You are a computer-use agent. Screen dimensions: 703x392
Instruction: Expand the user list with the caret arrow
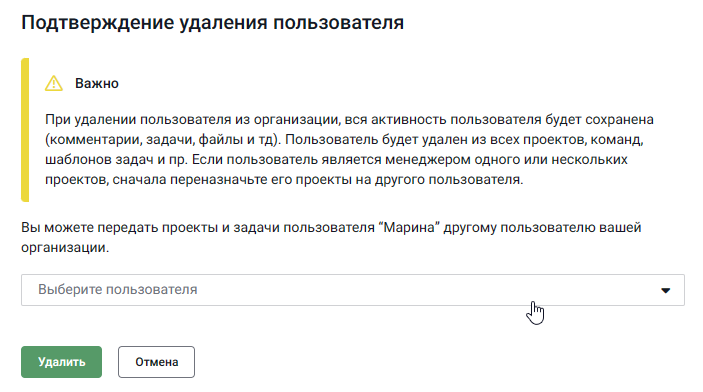[665, 291]
